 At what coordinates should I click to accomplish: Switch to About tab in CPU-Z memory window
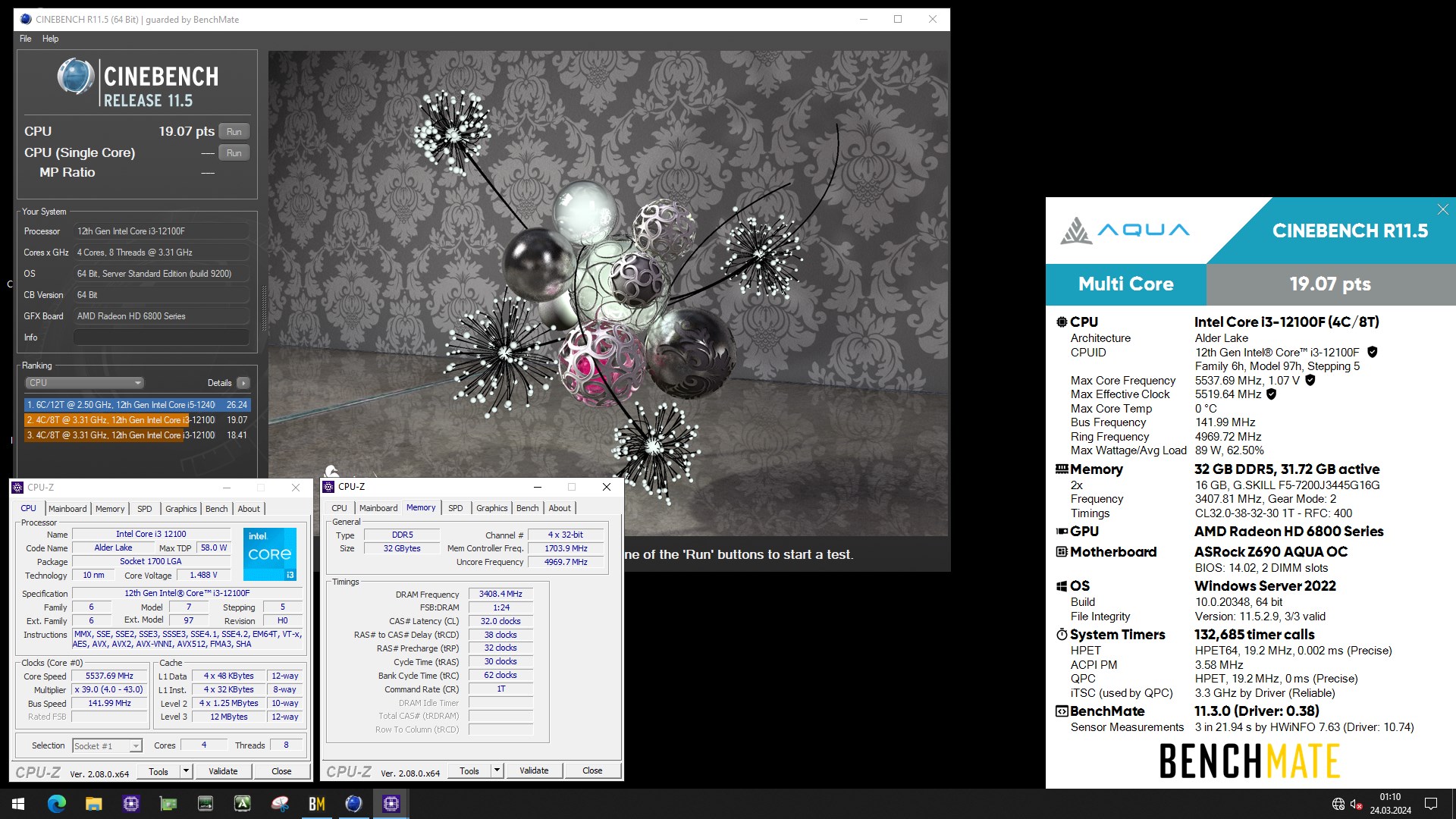coord(560,508)
